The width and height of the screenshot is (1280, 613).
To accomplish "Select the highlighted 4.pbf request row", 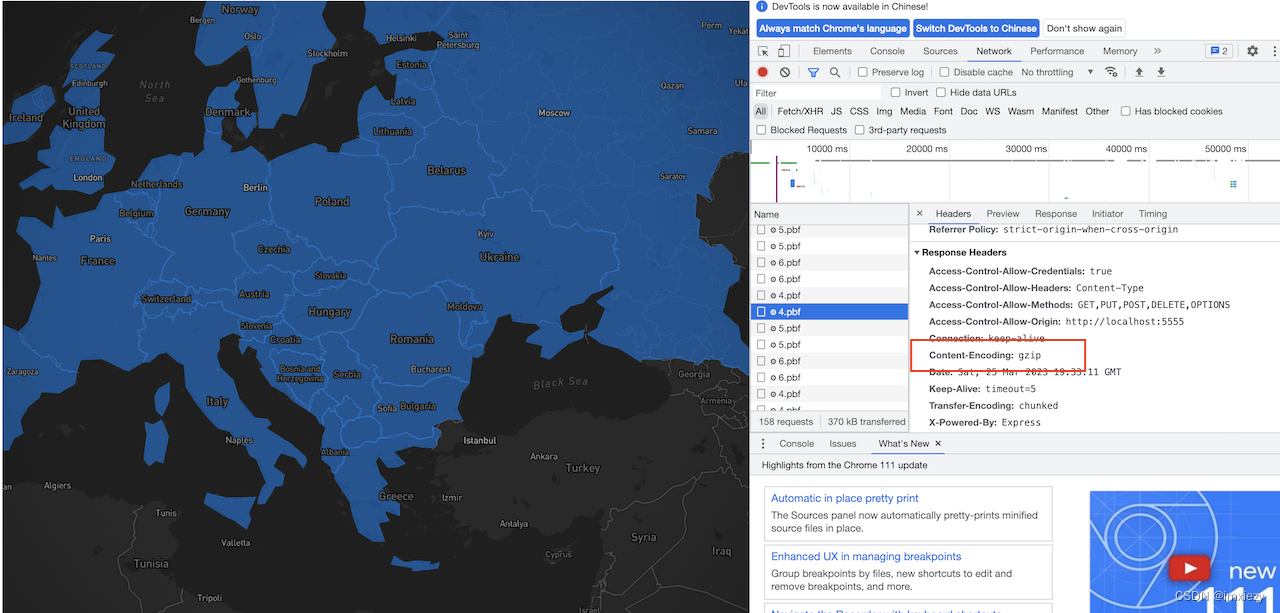I will 829,312.
